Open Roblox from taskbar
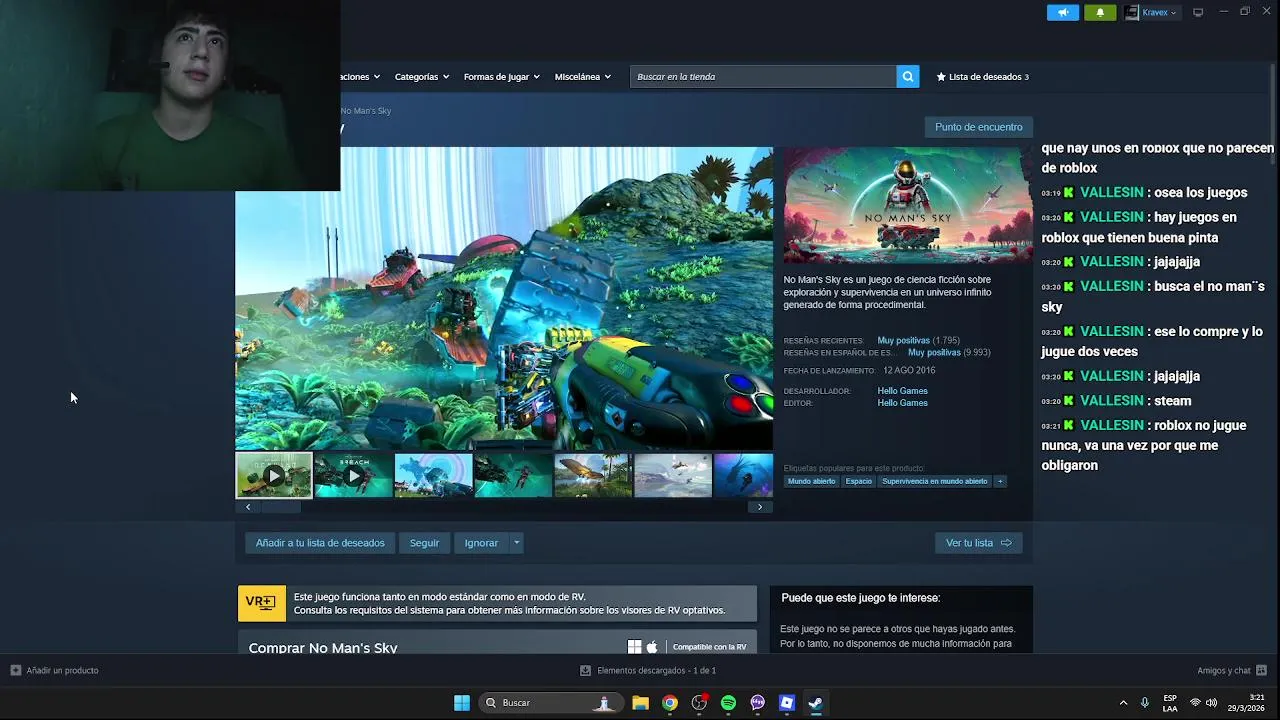The image size is (1280, 720). [x=787, y=703]
